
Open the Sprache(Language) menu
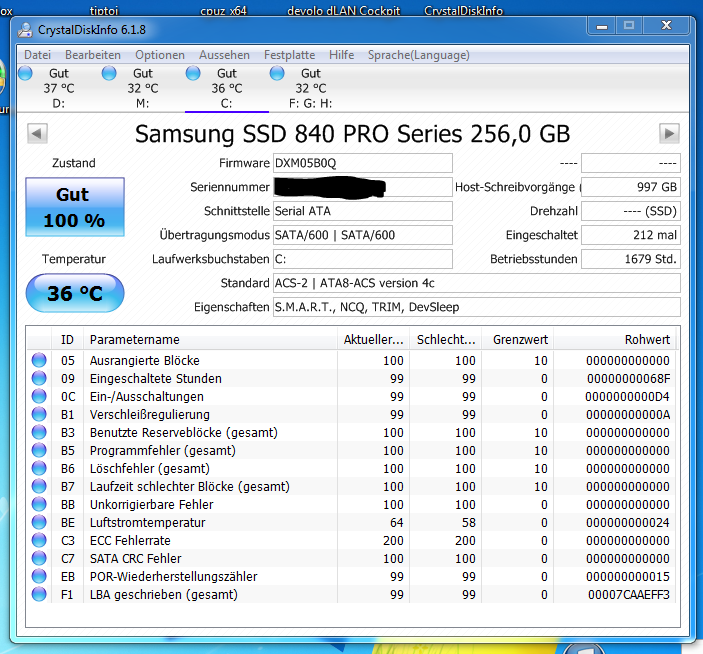click(x=419, y=55)
